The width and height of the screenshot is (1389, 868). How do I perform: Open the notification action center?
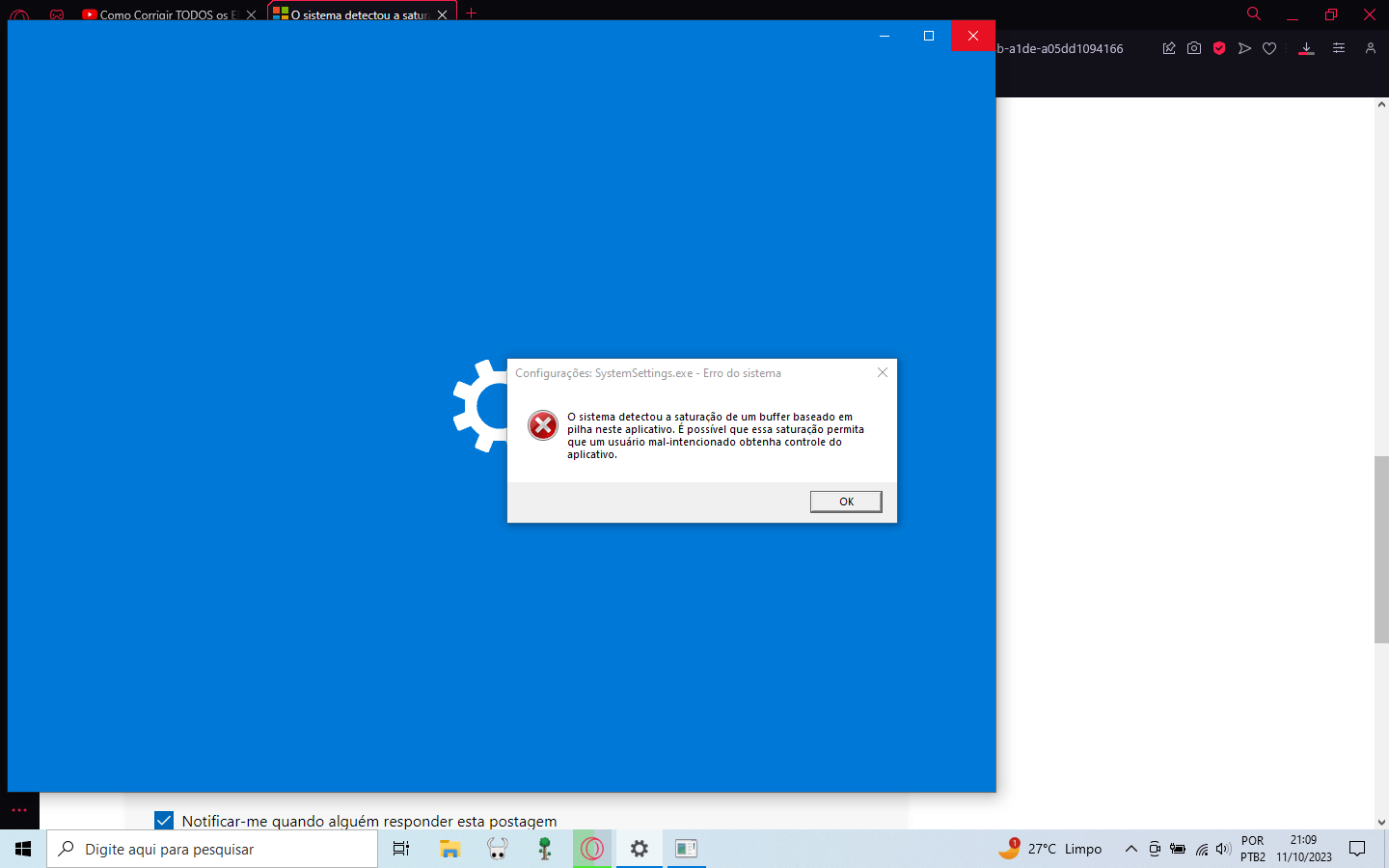[x=1357, y=849]
